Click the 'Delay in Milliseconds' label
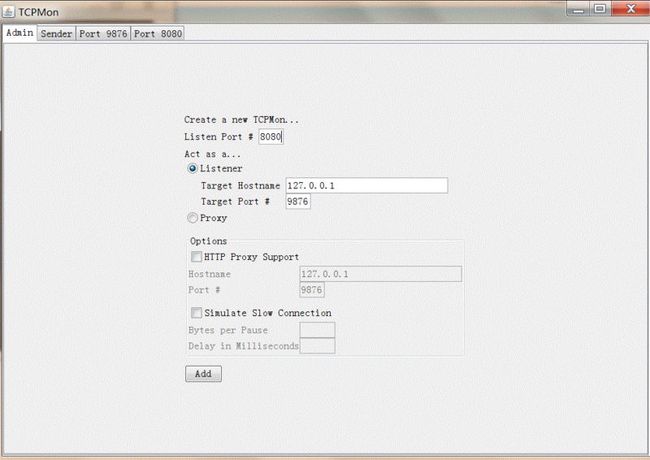Image resolution: width=650 pixels, height=460 pixels. pos(243,346)
